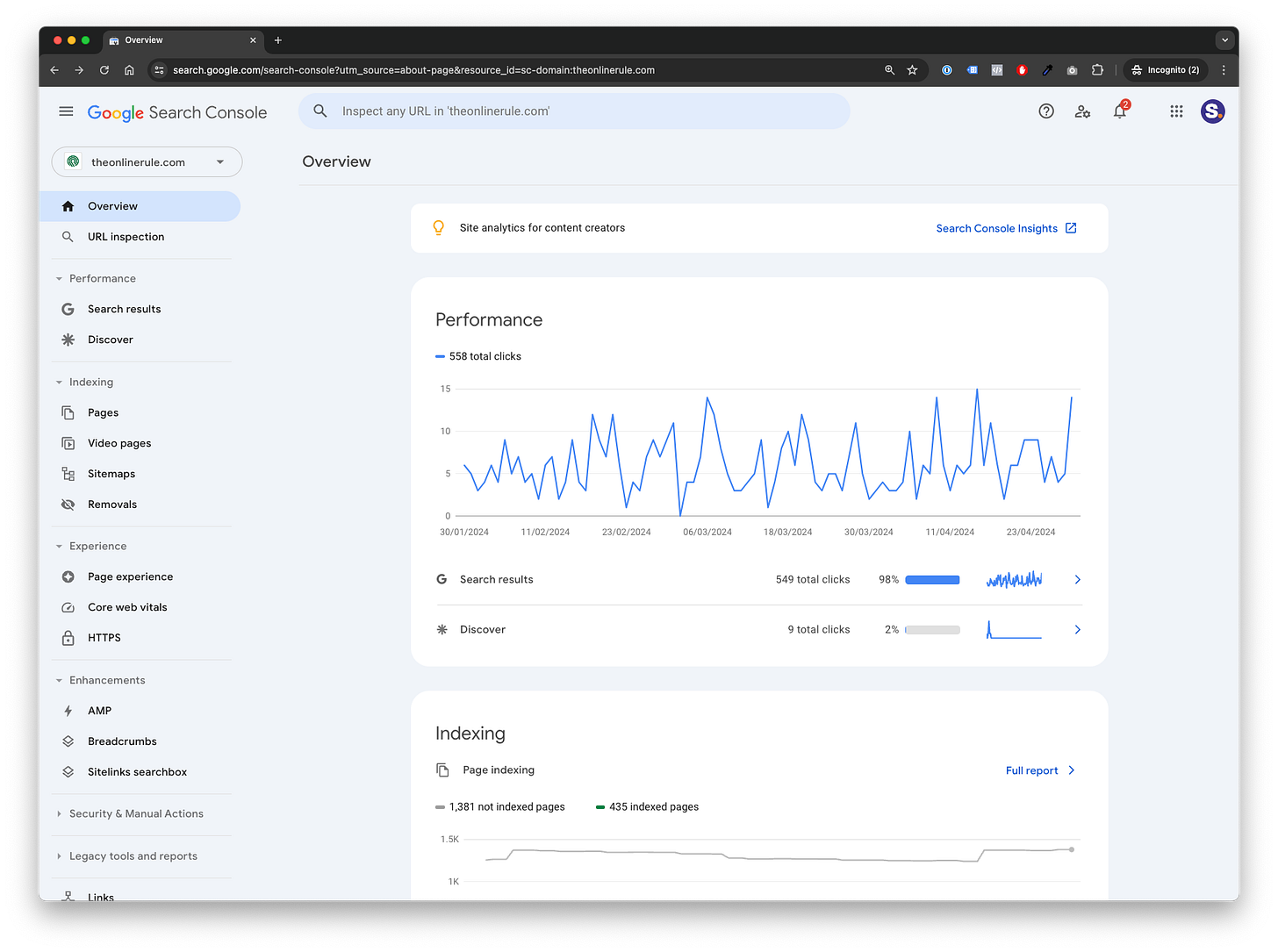The width and height of the screenshot is (1278, 952).
Task: Open the tab search dropdown arrow
Action: point(1225,40)
